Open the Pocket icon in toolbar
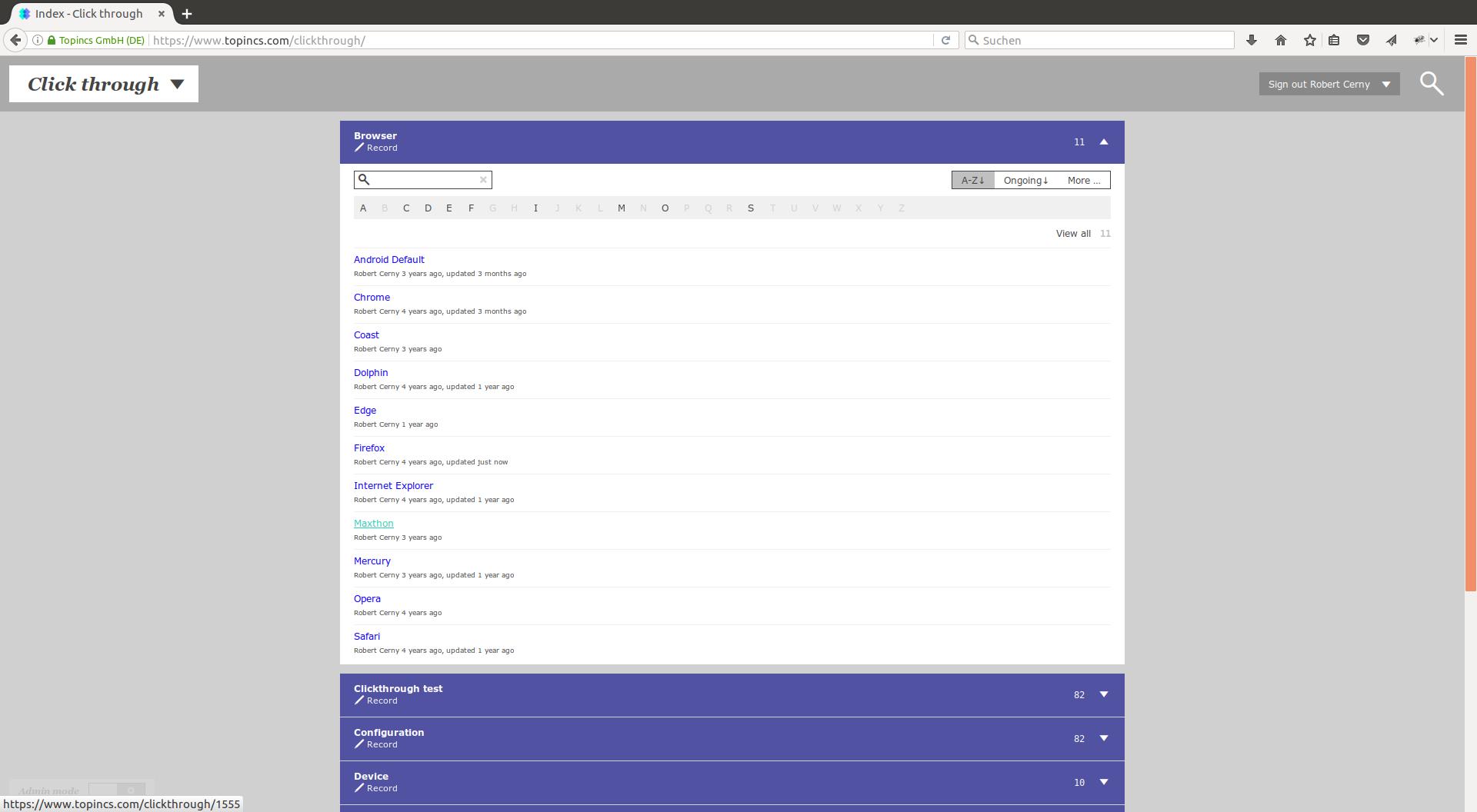The width and height of the screenshot is (1477, 812). tap(1363, 40)
